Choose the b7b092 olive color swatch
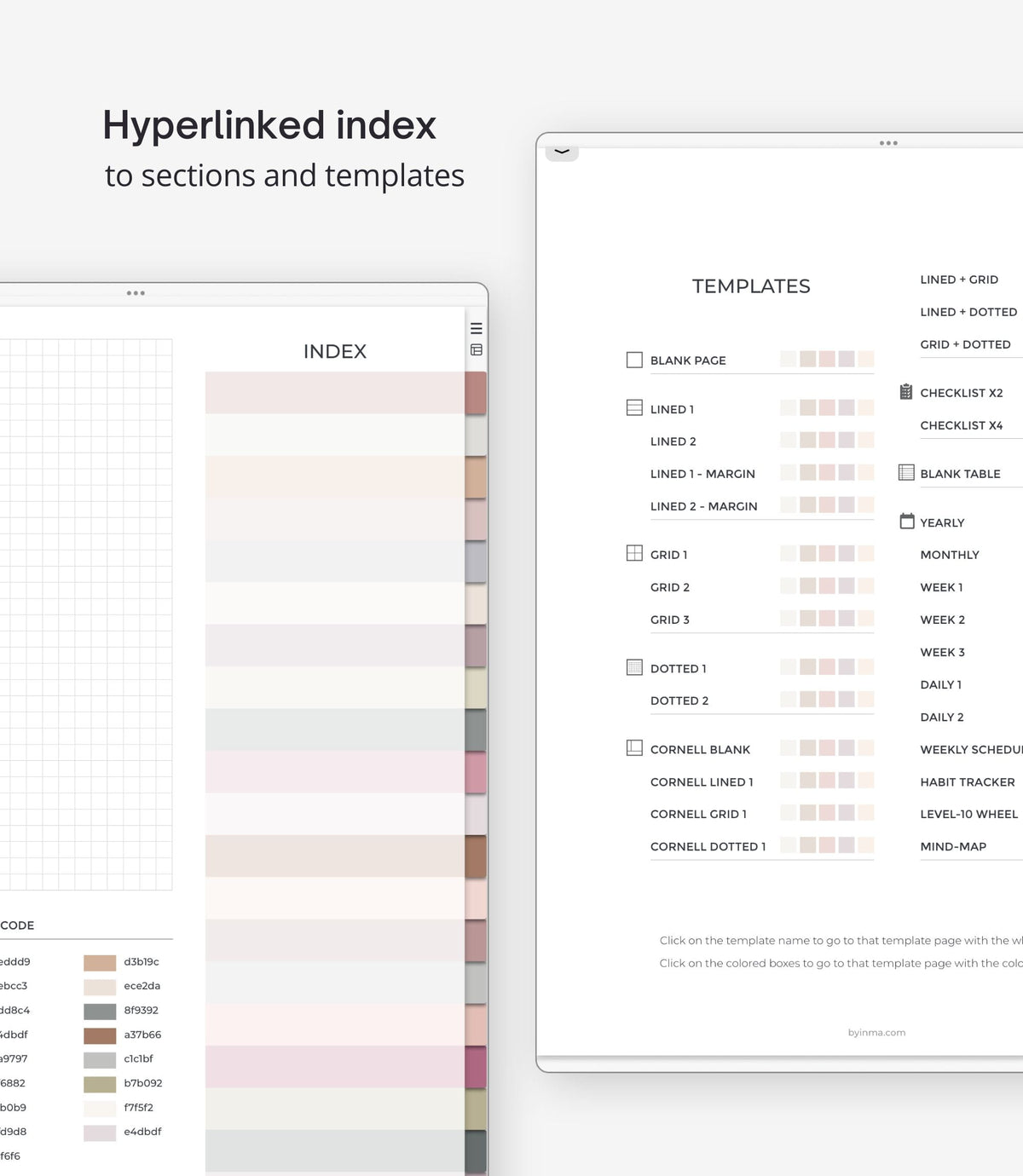Image resolution: width=1023 pixels, height=1176 pixels. pyautogui.click(x=100, y=1084)
